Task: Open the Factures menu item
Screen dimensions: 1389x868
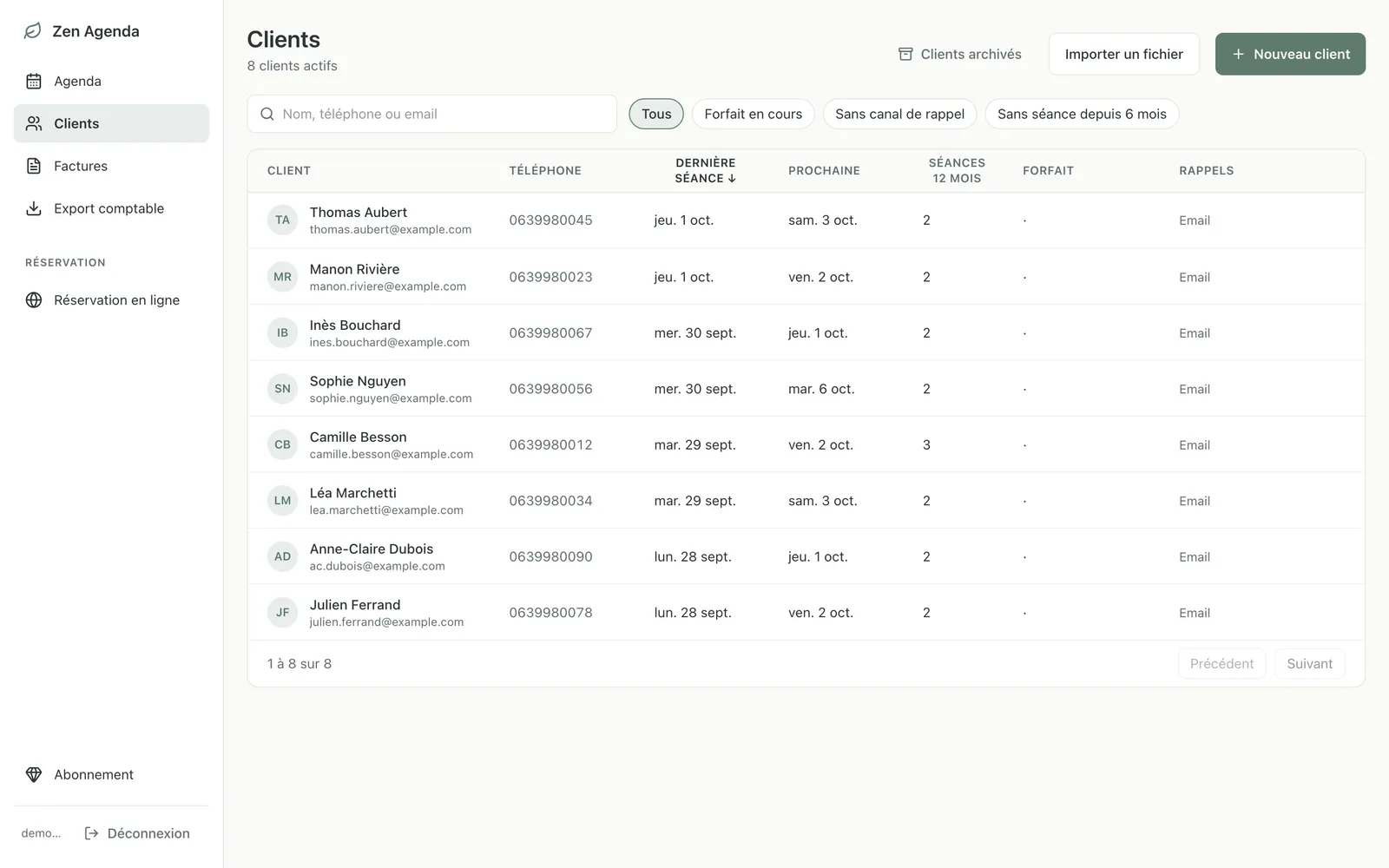Action: click(111, 166)
